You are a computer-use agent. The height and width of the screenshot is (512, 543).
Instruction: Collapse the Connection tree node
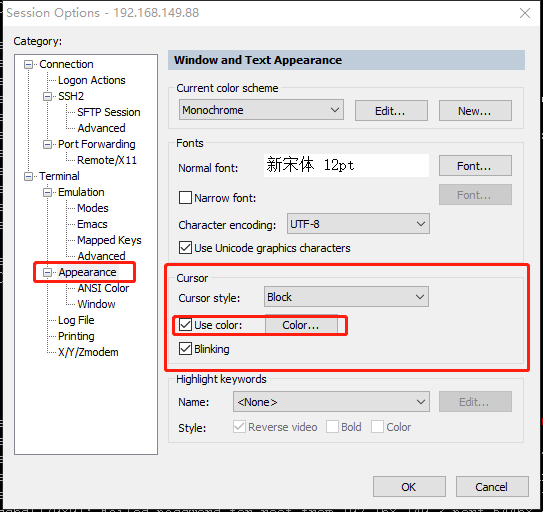(28, 64)
